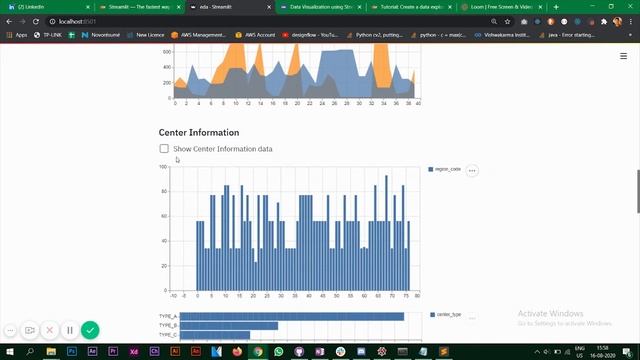This screenshot has height=360, width=640.
Task: Close the LinkedIn tab
Action: pos(88,7)
